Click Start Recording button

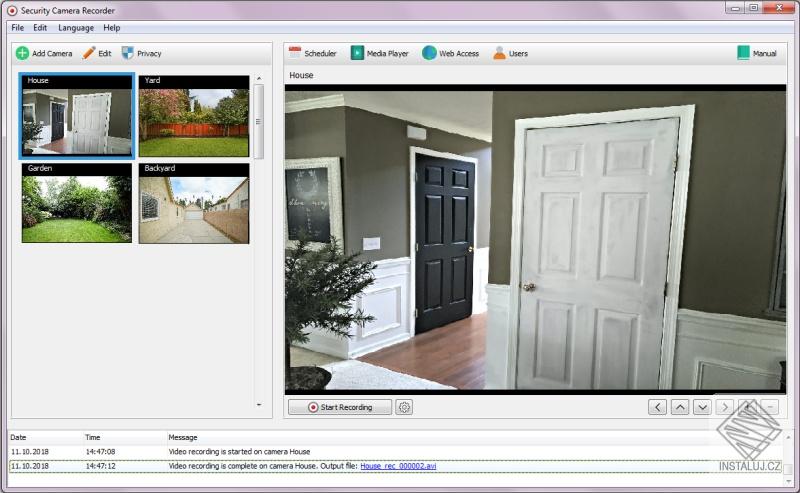(x=340, y=407)
